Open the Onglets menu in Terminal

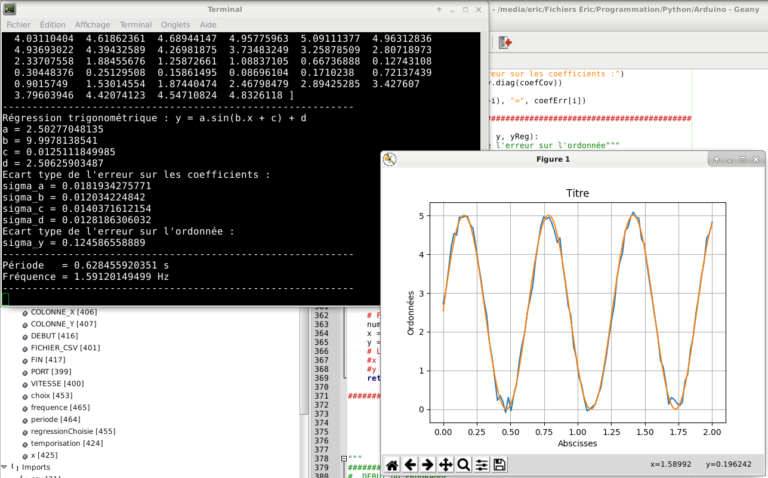click(175, 23)
